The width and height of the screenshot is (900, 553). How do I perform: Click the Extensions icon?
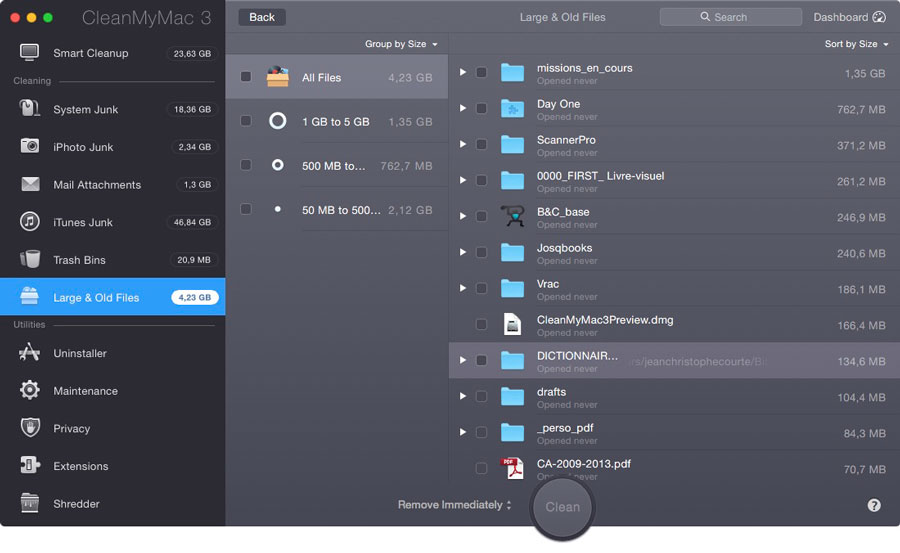coord(30,465)
